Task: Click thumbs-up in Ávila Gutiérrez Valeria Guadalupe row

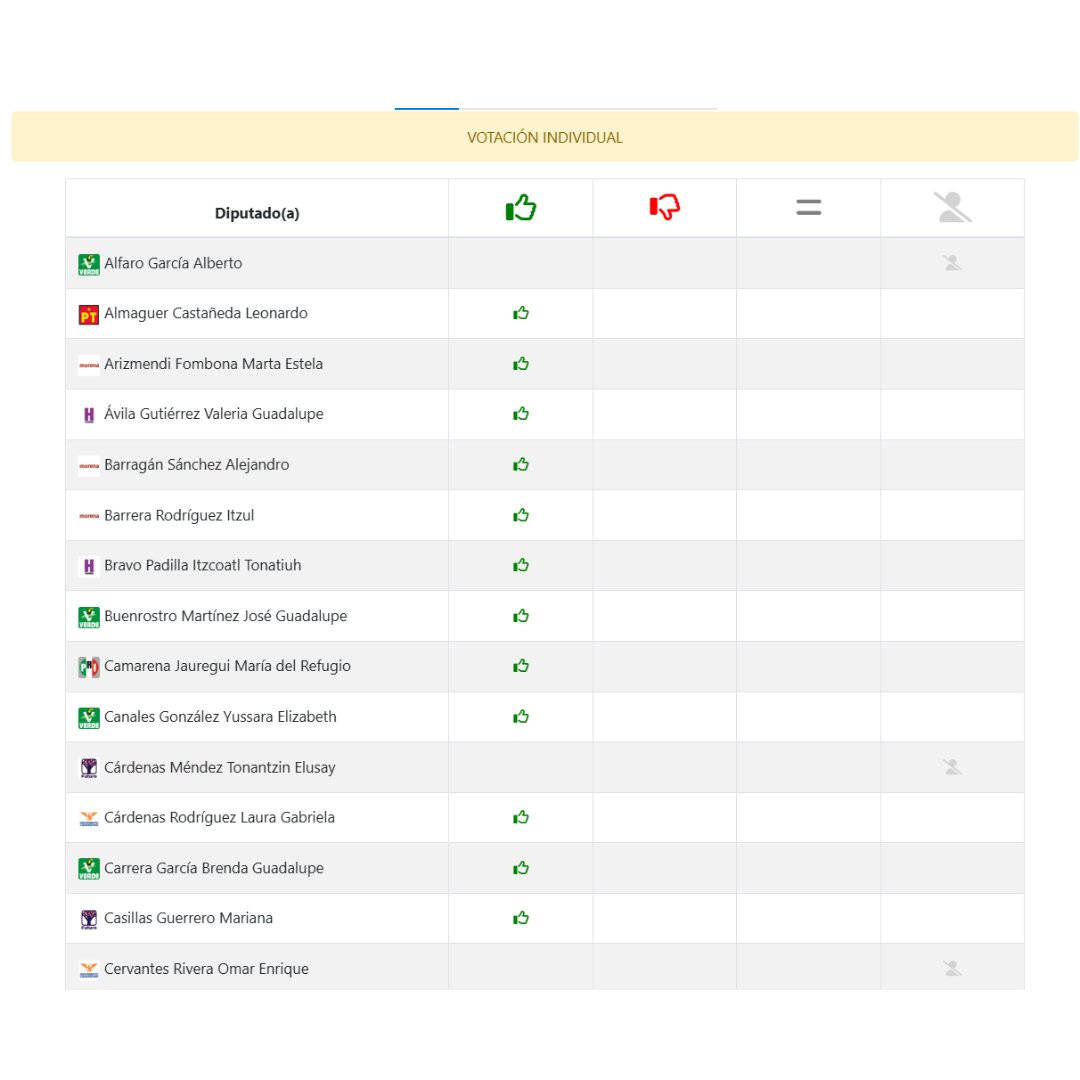Action: pos(521,414)
